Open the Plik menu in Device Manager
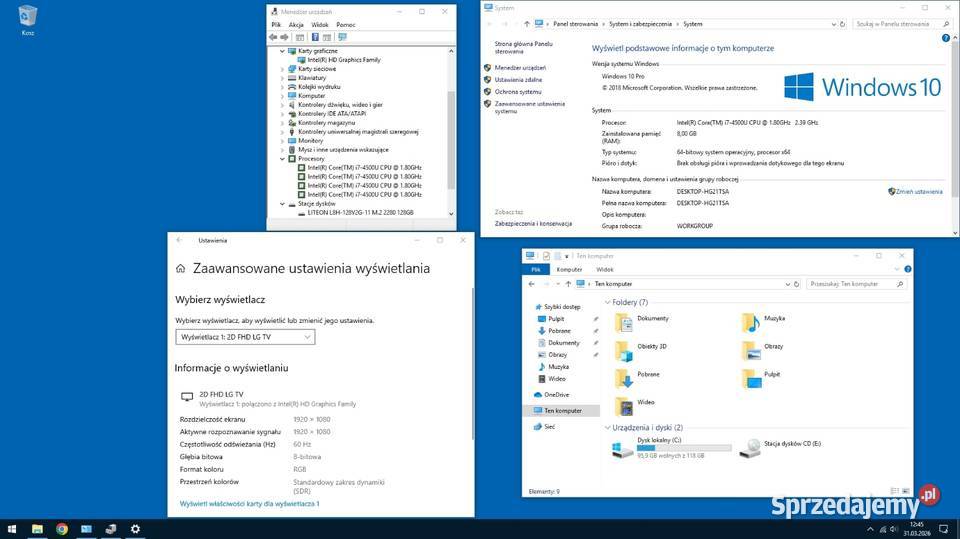The height and width of the screenshot is (539, 960). click(276, 25)
